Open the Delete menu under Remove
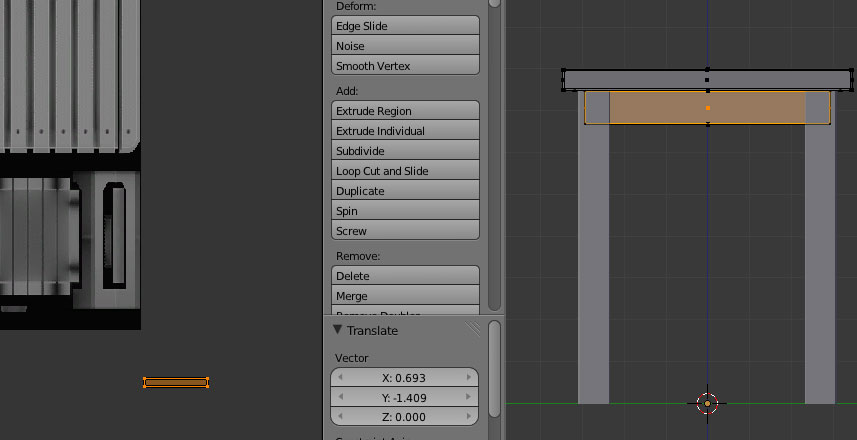This screenshot has height=440, width=857. (x=404, y=276)
